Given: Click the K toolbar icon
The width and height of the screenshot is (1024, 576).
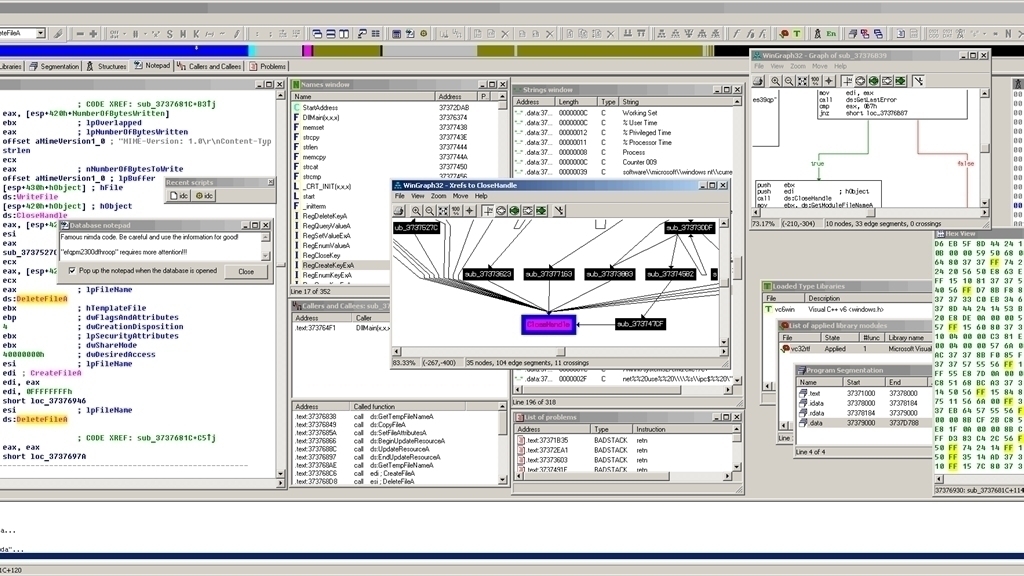Looking at the screenshot, I should pos(196,34).
